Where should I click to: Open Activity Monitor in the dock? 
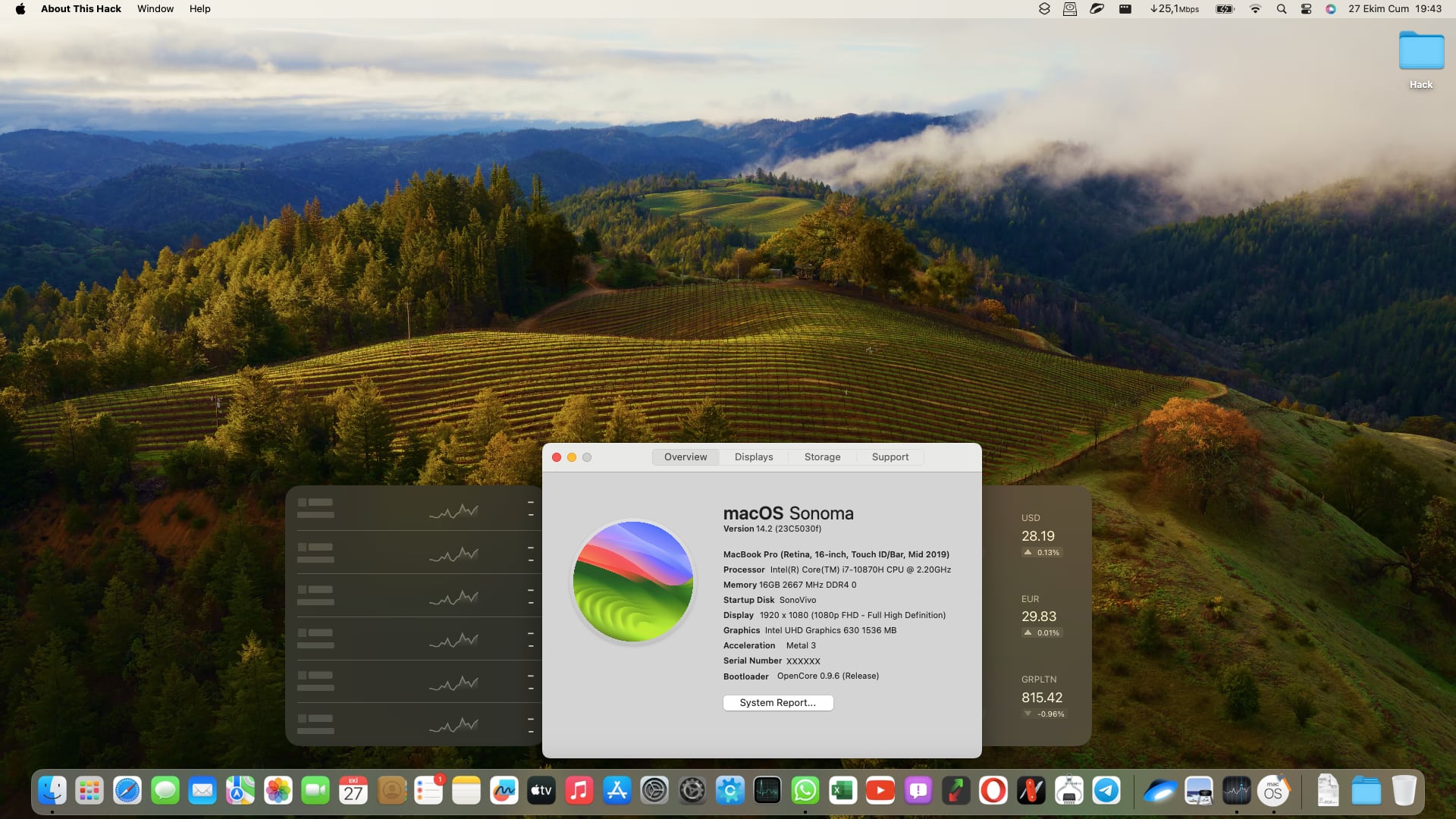pyautogui.click(x=767, y=791)
